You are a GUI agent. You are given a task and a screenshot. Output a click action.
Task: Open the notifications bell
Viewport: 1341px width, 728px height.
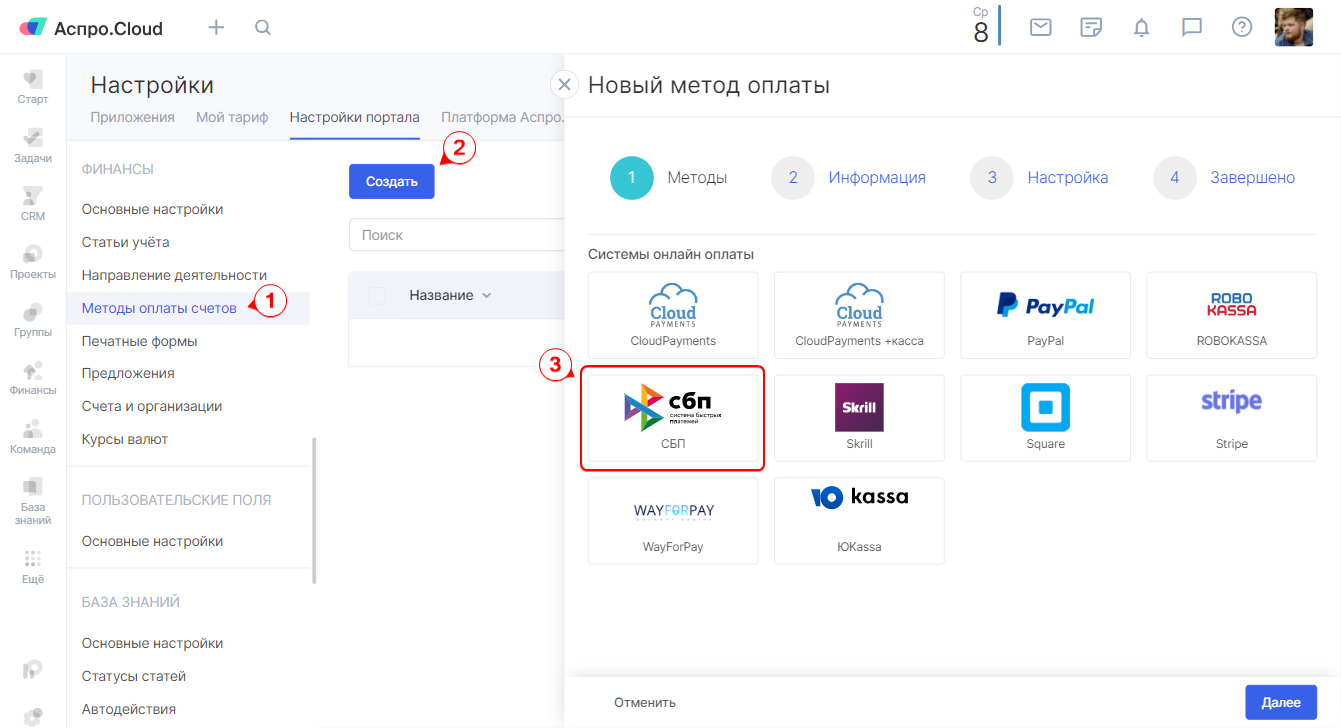[x=1141, y=27]
